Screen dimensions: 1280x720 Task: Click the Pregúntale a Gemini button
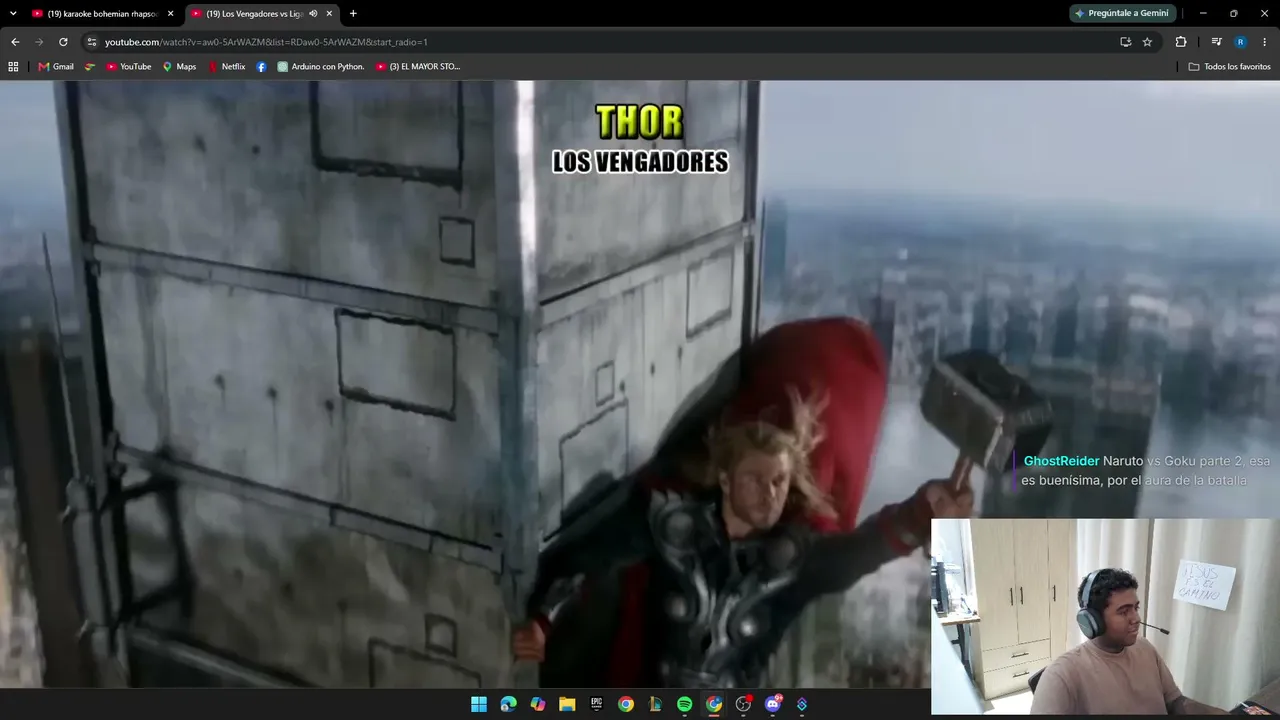1122,13
